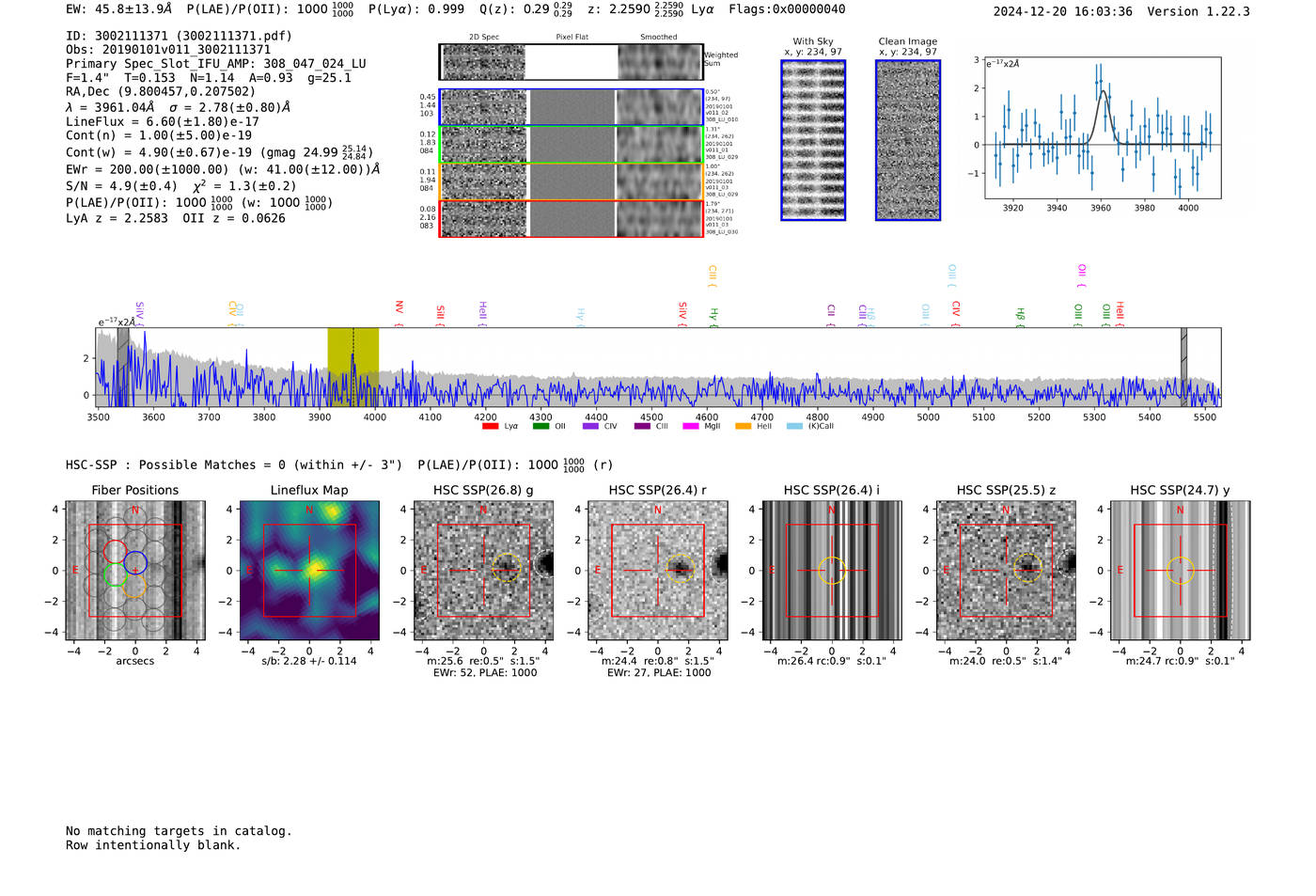Click the 'm:25.6 re:0.5" s:1.5"' caption
The height and width of the screenshot is (896, 1316).
click(483, 661)
